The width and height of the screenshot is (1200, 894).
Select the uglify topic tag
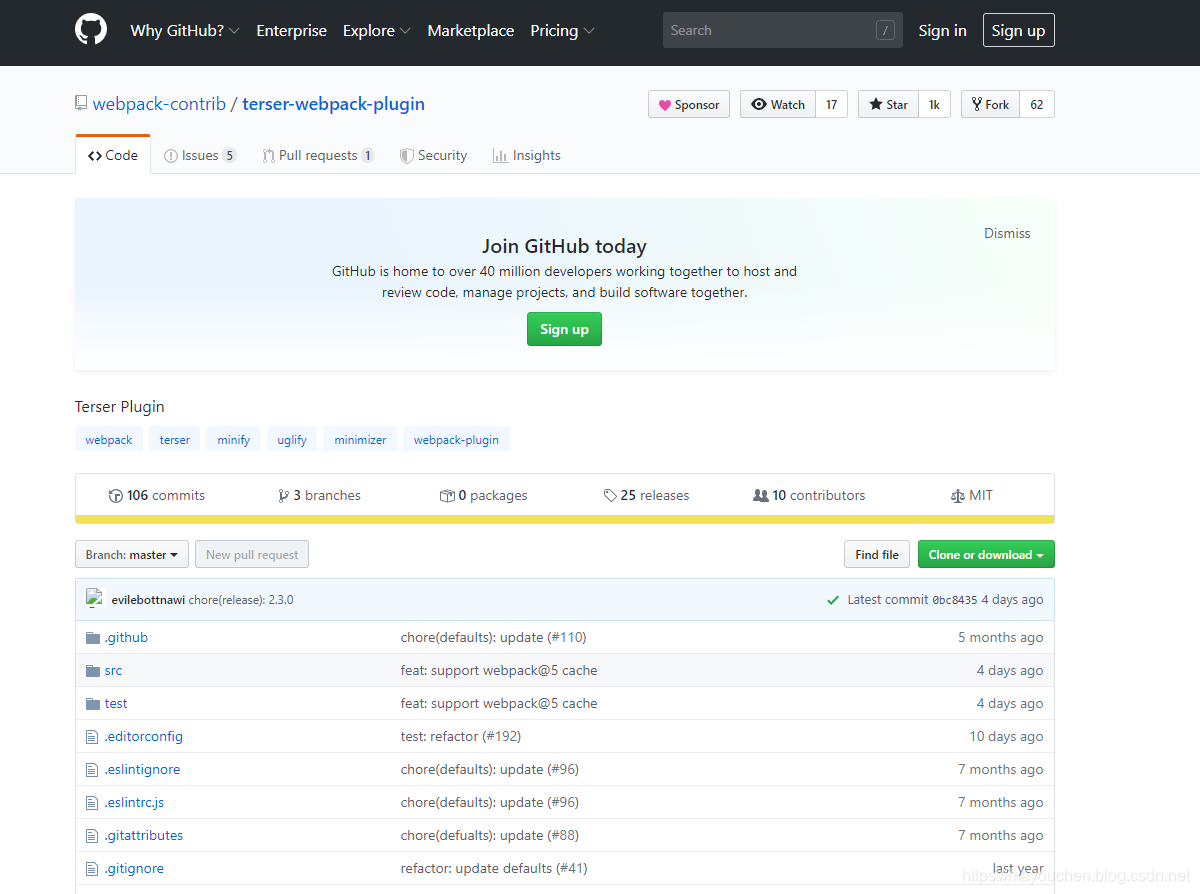click(x=292, y=439)
